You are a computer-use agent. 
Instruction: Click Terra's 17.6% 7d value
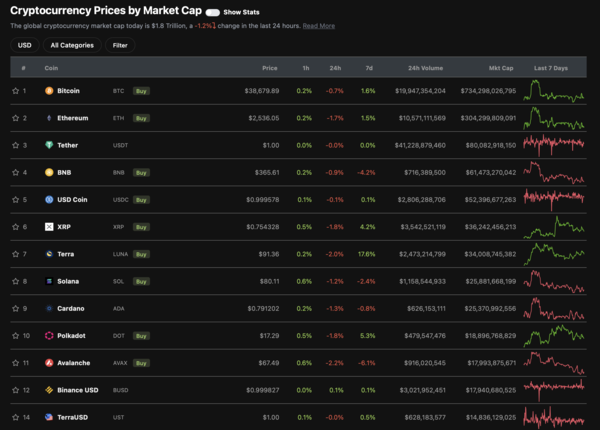(x=367, y=254)
